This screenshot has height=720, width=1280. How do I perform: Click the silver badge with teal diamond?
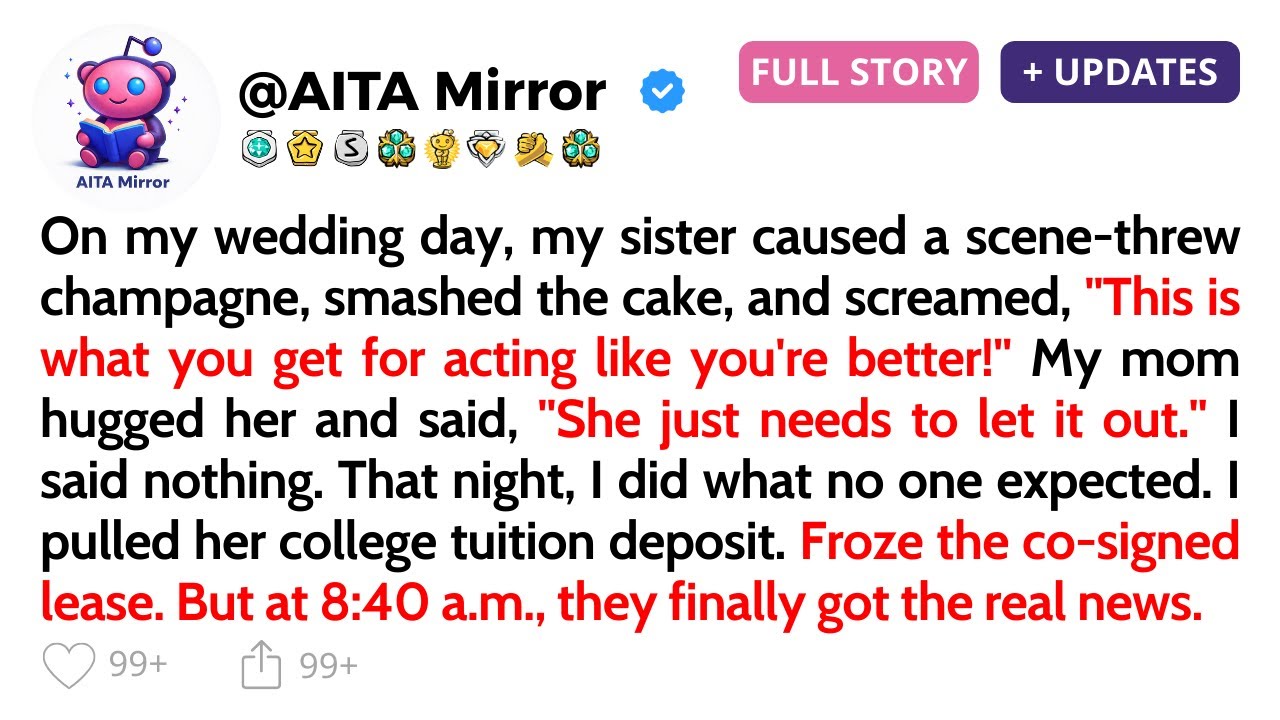(x=258, y=150)
